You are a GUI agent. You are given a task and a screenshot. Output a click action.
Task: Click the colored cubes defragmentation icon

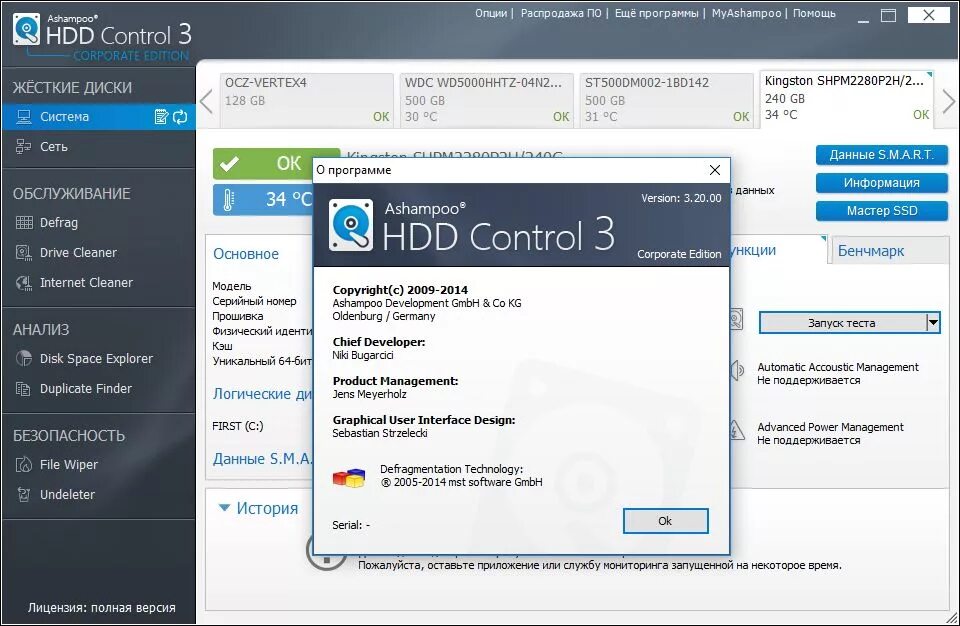349,477
